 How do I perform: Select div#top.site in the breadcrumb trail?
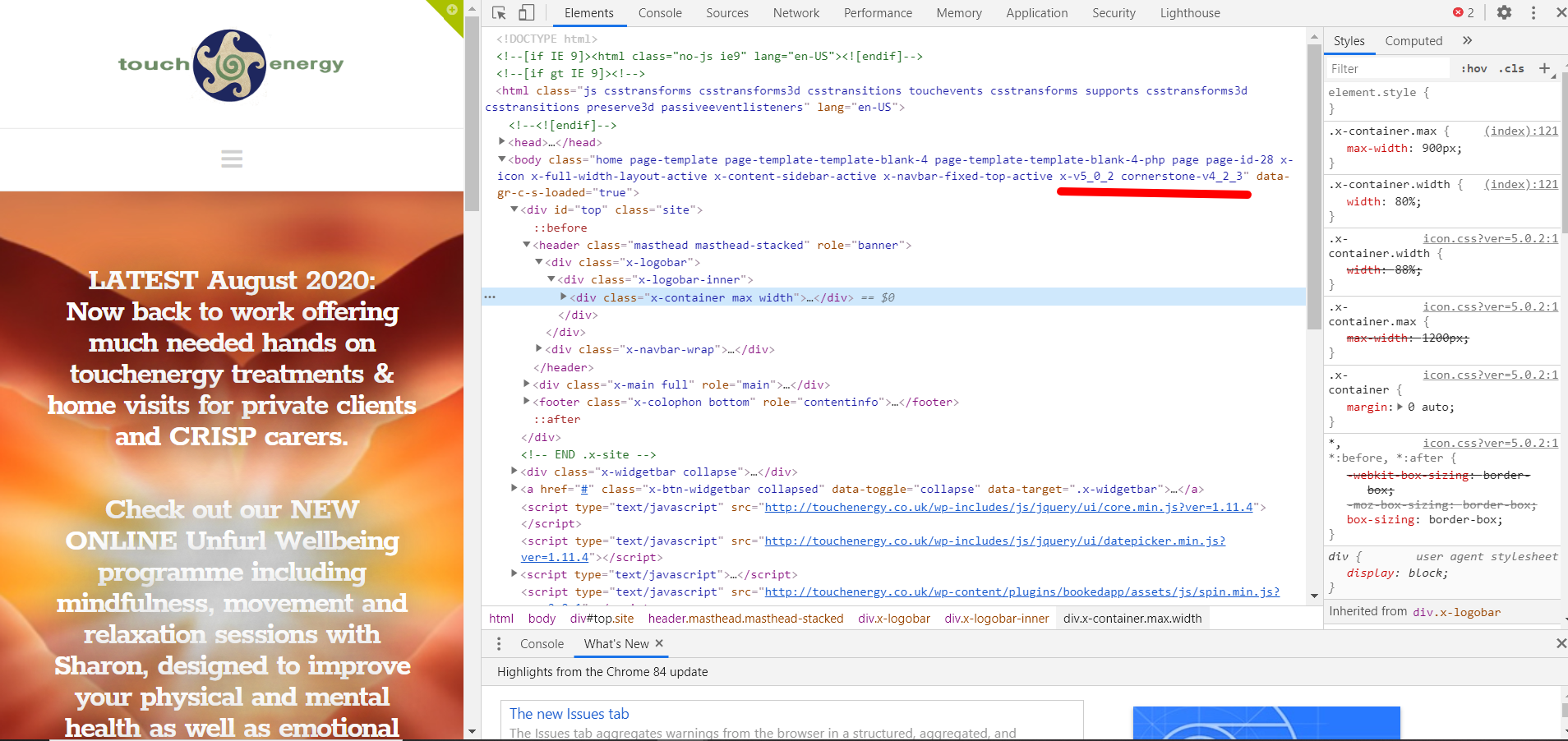(x=602, y=619)
